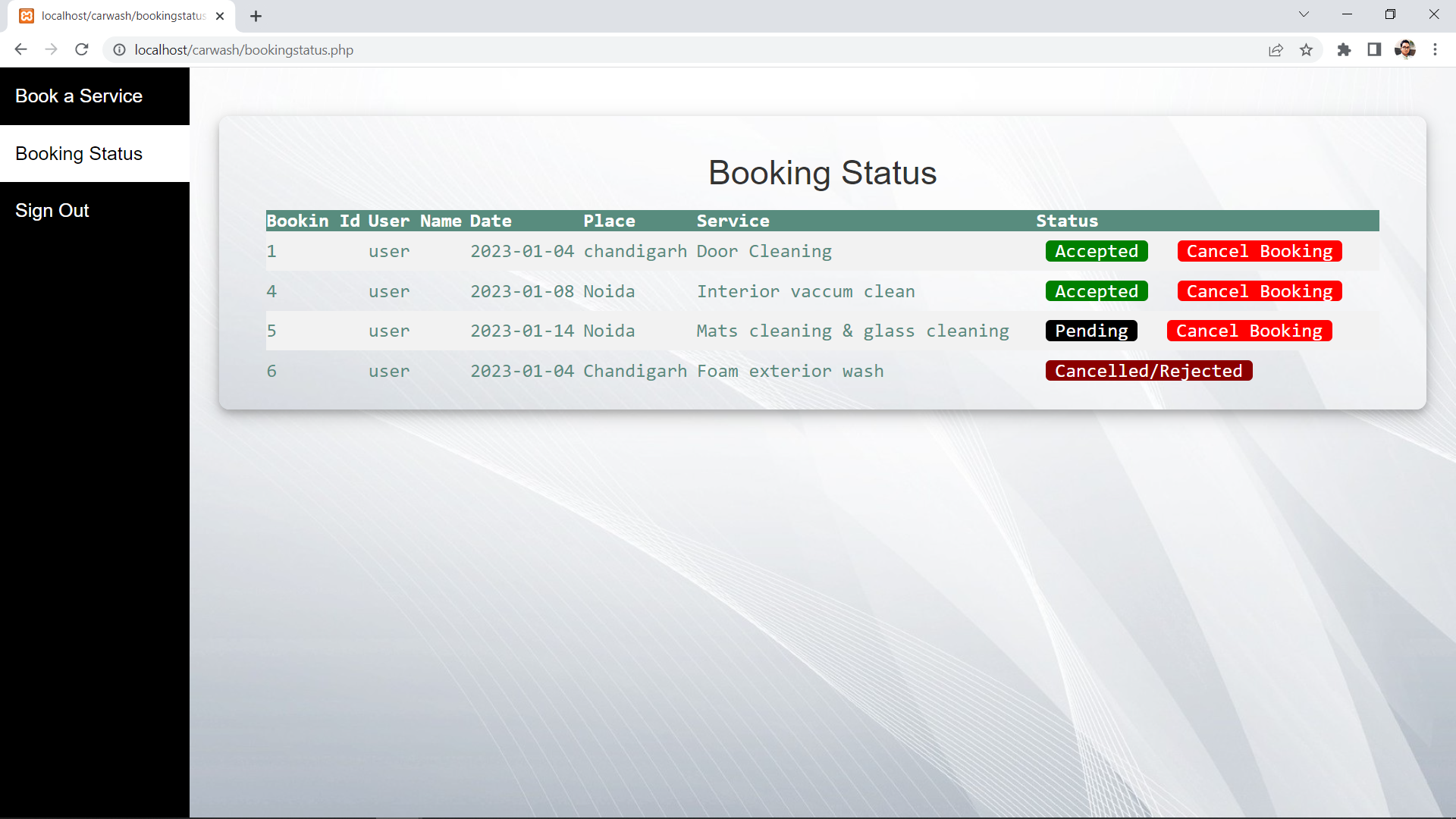Cancel booking for Interior vaccum clean
This screenshot has height=819, width=1456.
click(x=1259, y=292)
